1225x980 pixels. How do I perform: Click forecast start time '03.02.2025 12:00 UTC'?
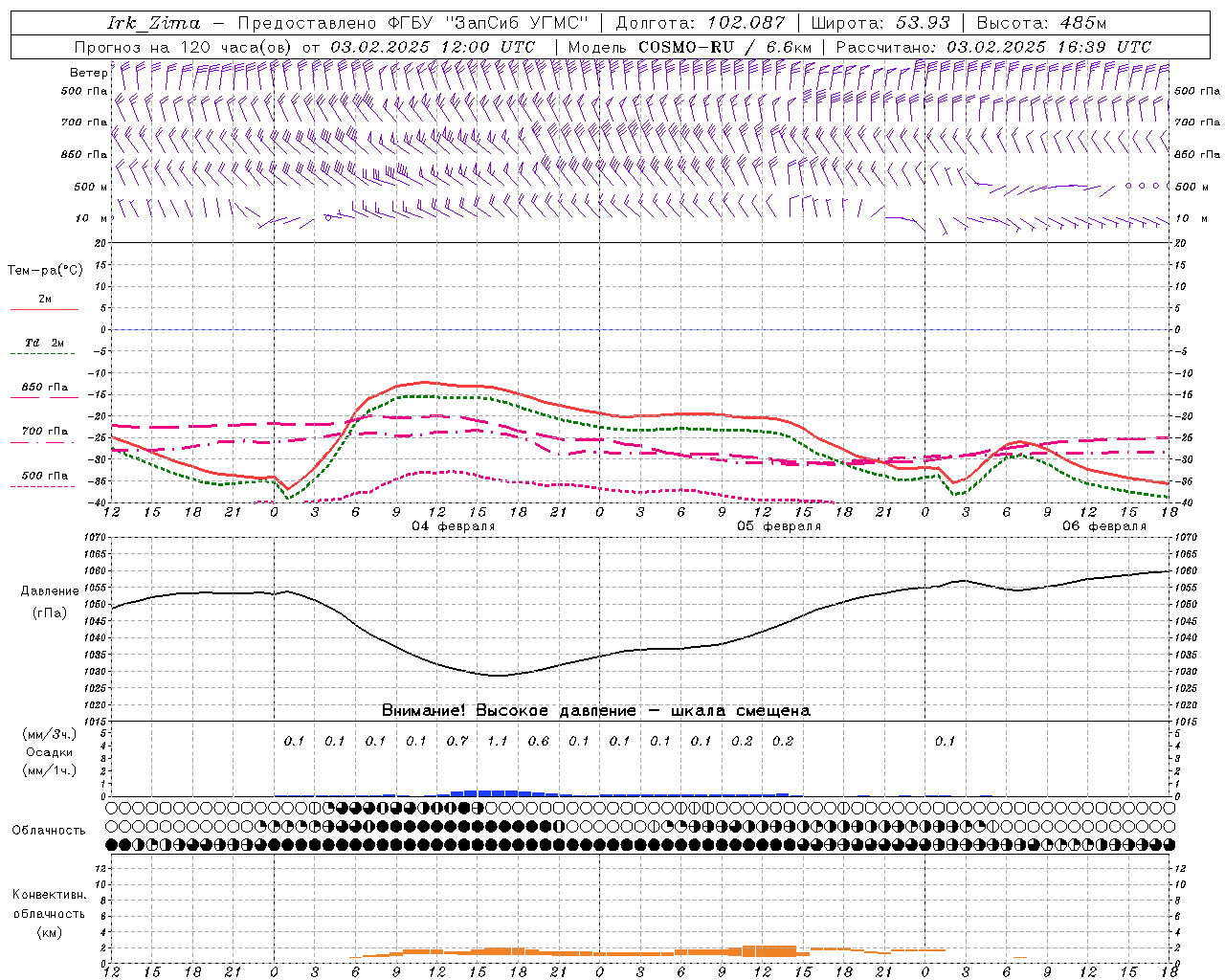tap(433, 47)
